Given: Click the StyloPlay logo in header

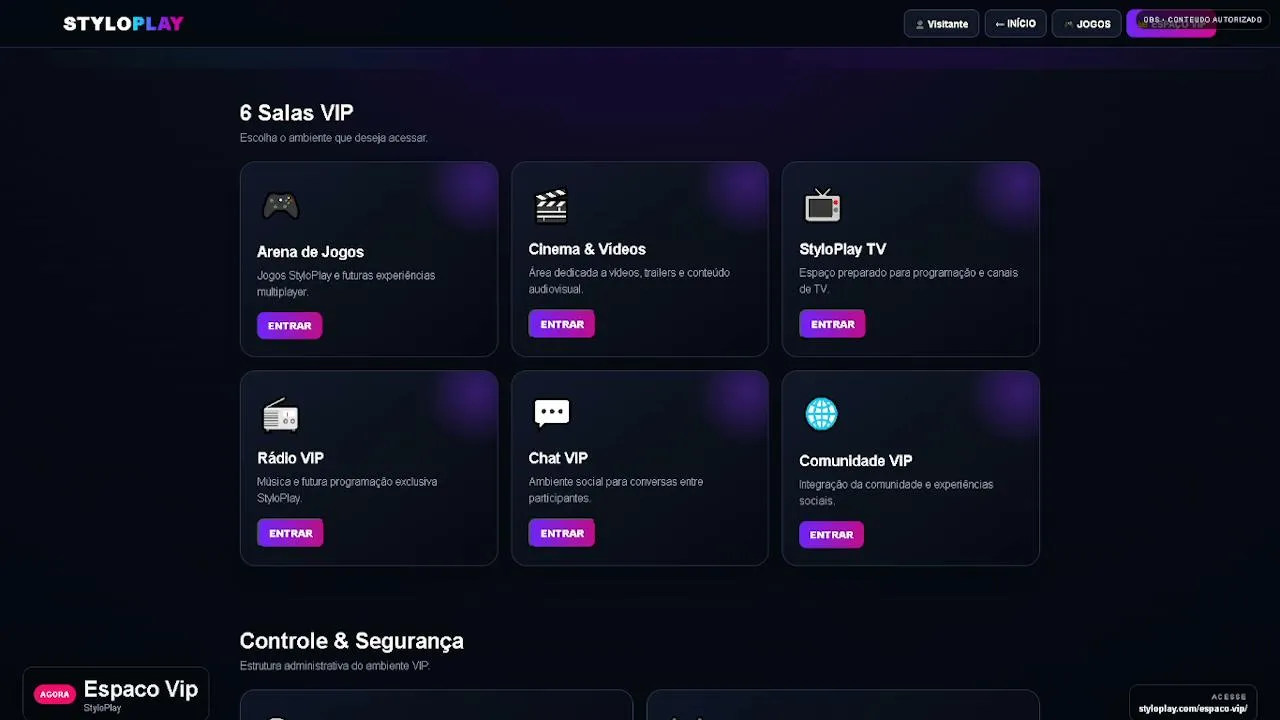Looking at the screenshot, I should (123, 23).
